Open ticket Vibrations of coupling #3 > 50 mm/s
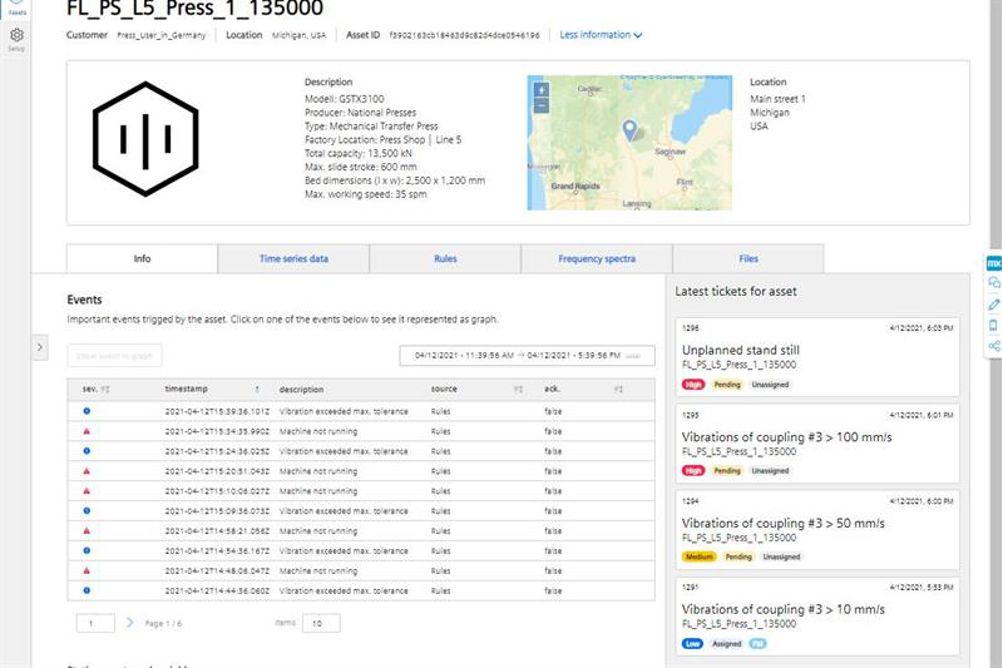The height and width of the screenshot is (668, 1002). 817,529
